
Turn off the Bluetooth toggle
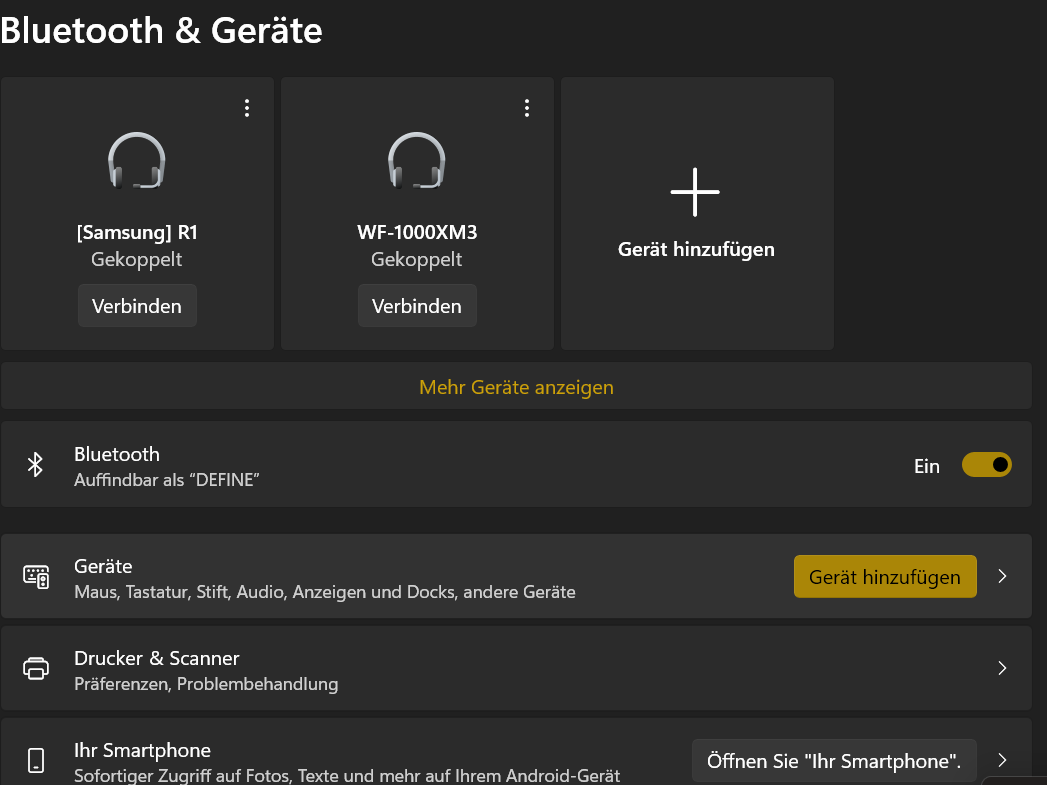(986, 465)
